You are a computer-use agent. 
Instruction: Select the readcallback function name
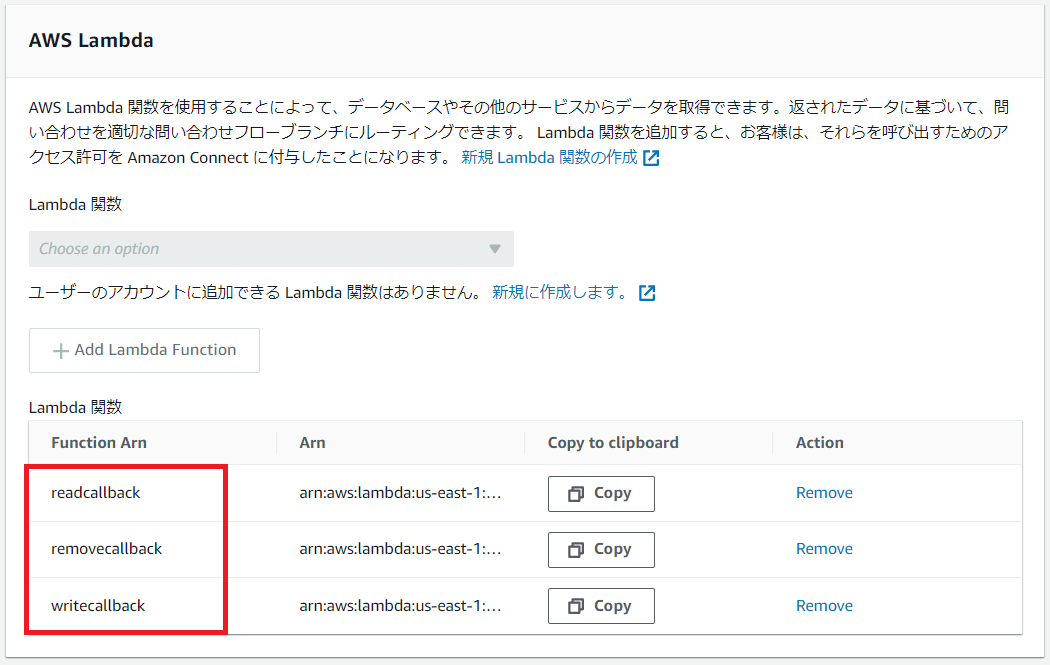coord(96,493)
